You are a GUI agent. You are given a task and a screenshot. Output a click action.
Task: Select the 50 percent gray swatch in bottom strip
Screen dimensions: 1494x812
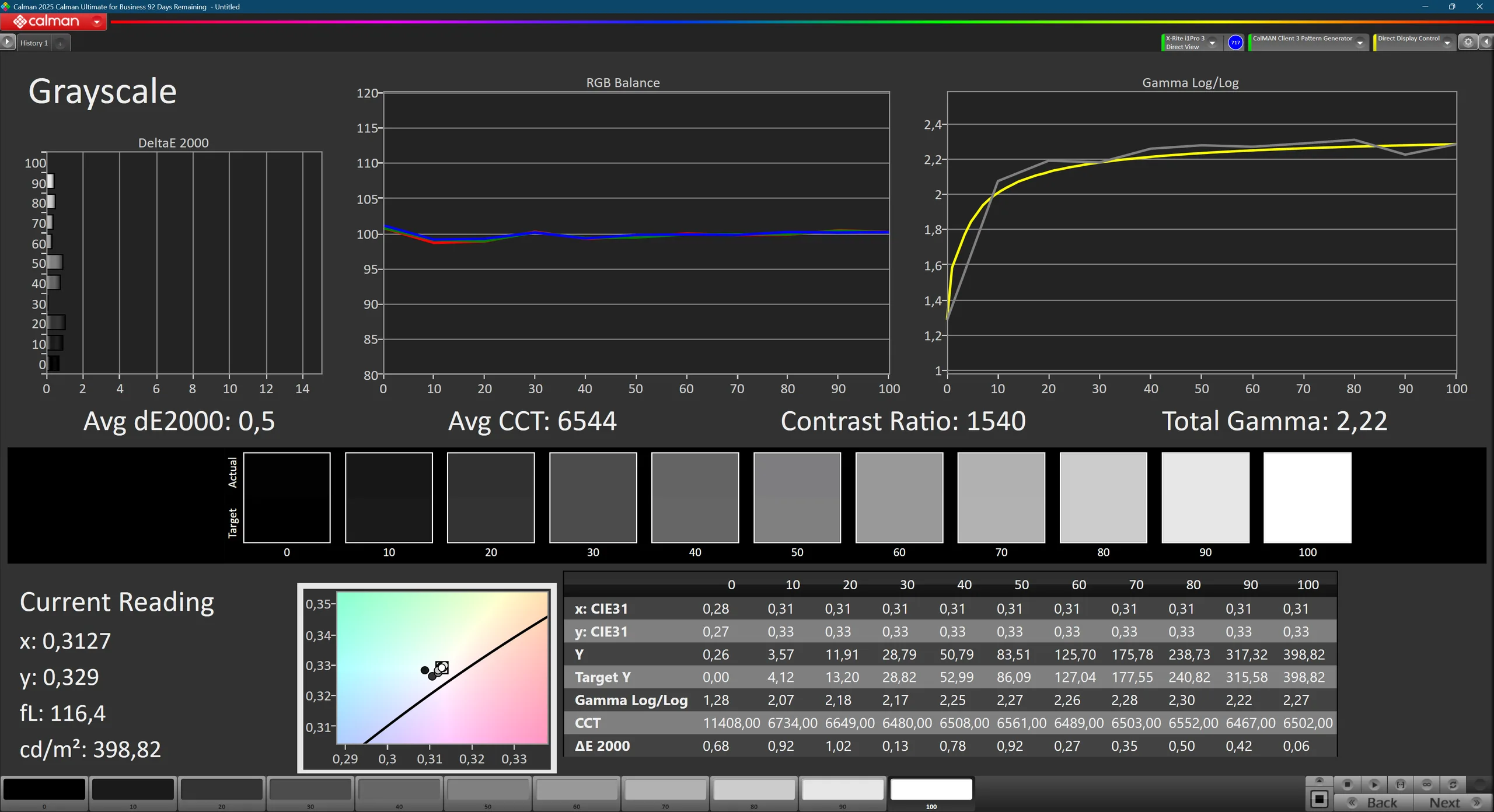[487, 790]
